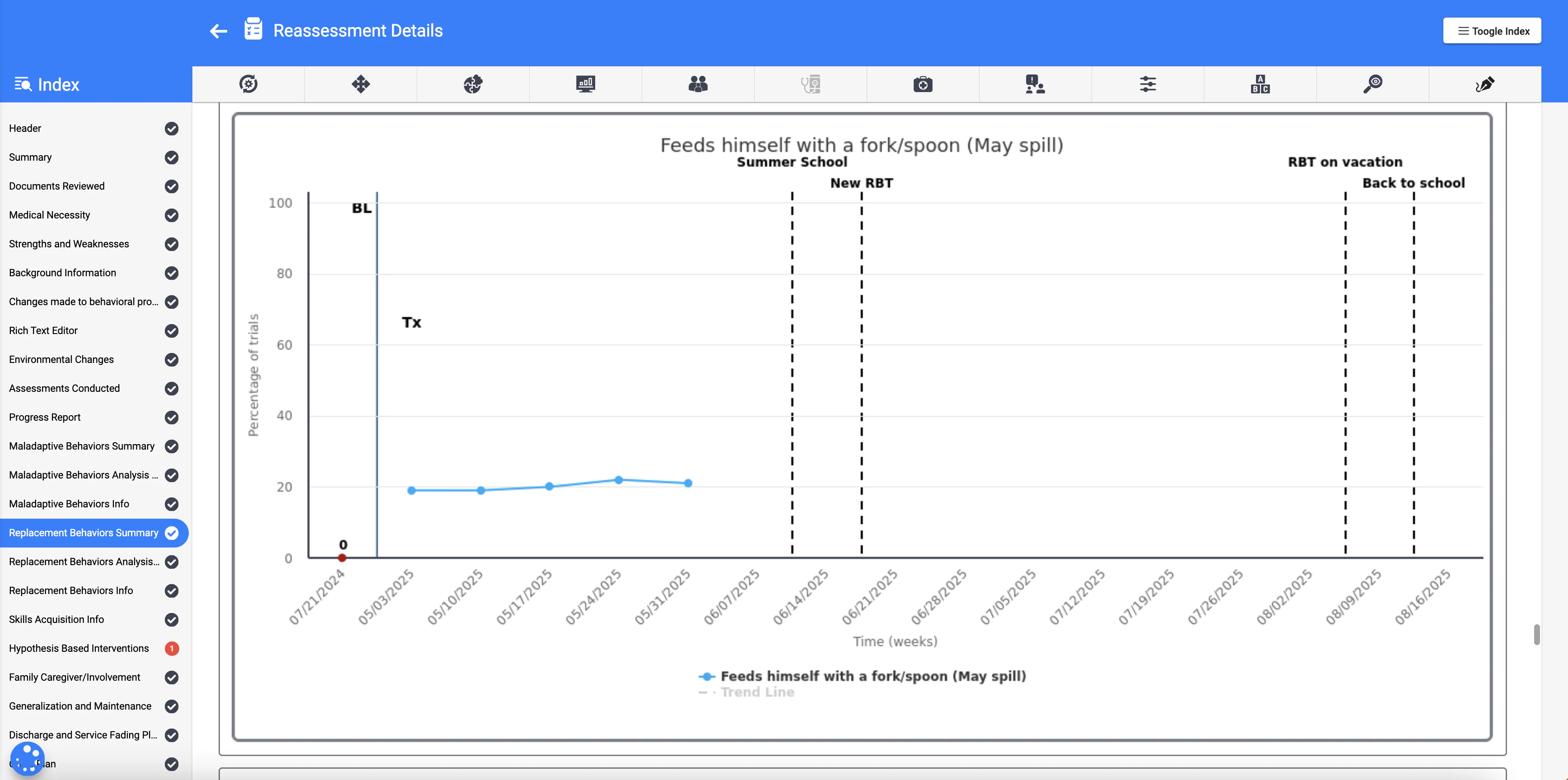Open the filter sliders toolbar icon
Viewport: 1568px width, 780px height.
click(1148, 84)
